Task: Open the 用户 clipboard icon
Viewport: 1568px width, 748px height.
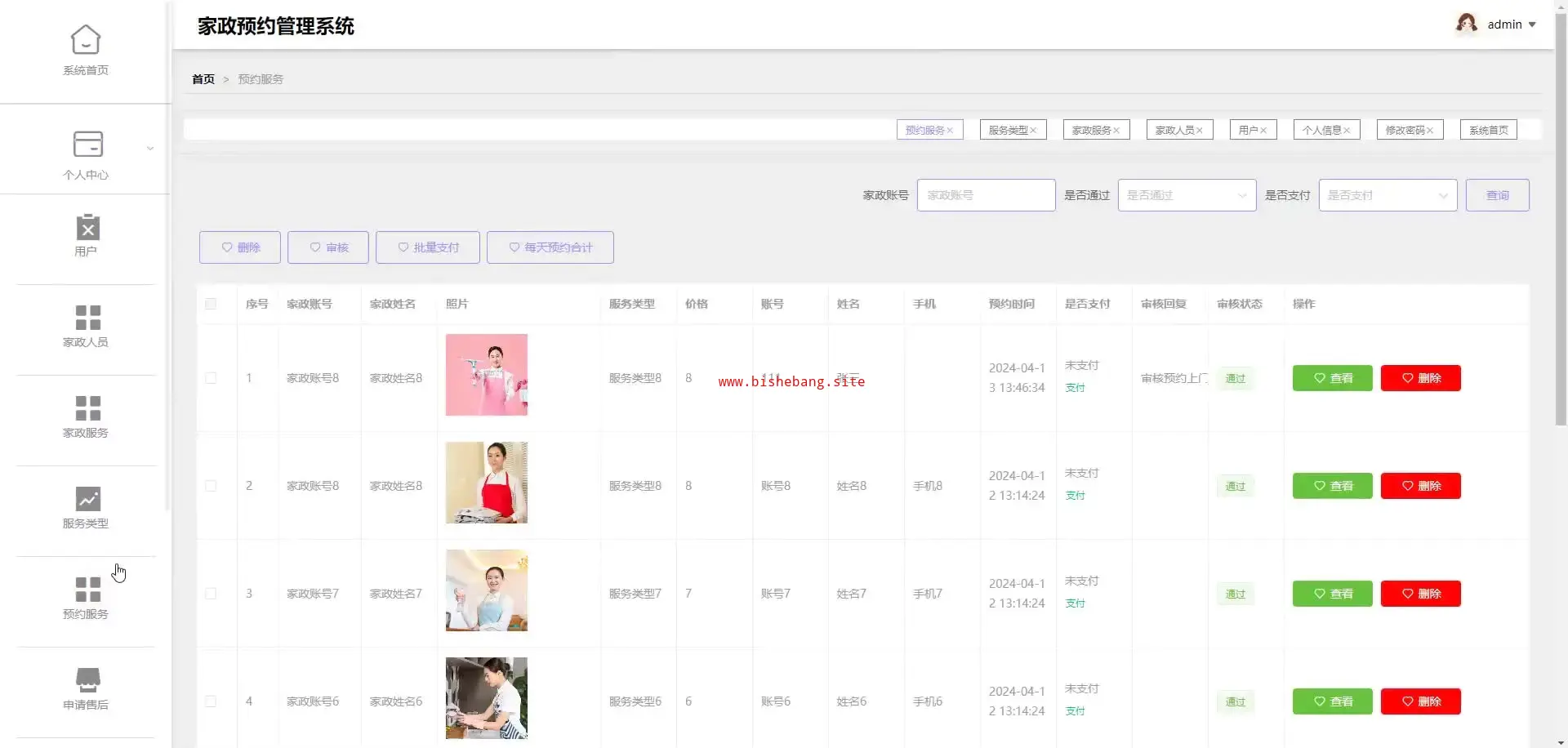Action: point(87,227)
